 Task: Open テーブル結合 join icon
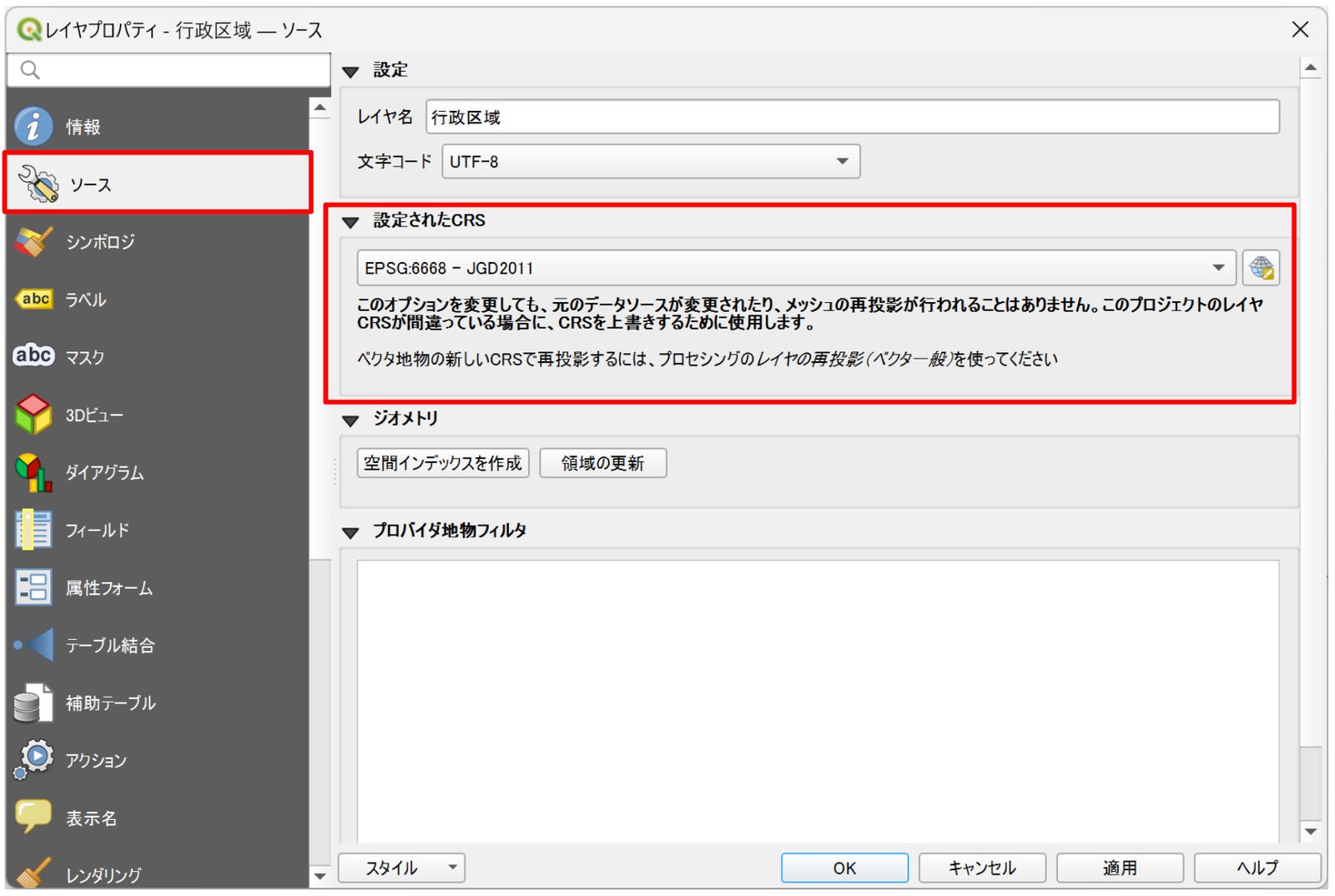(x=33, y=645)
